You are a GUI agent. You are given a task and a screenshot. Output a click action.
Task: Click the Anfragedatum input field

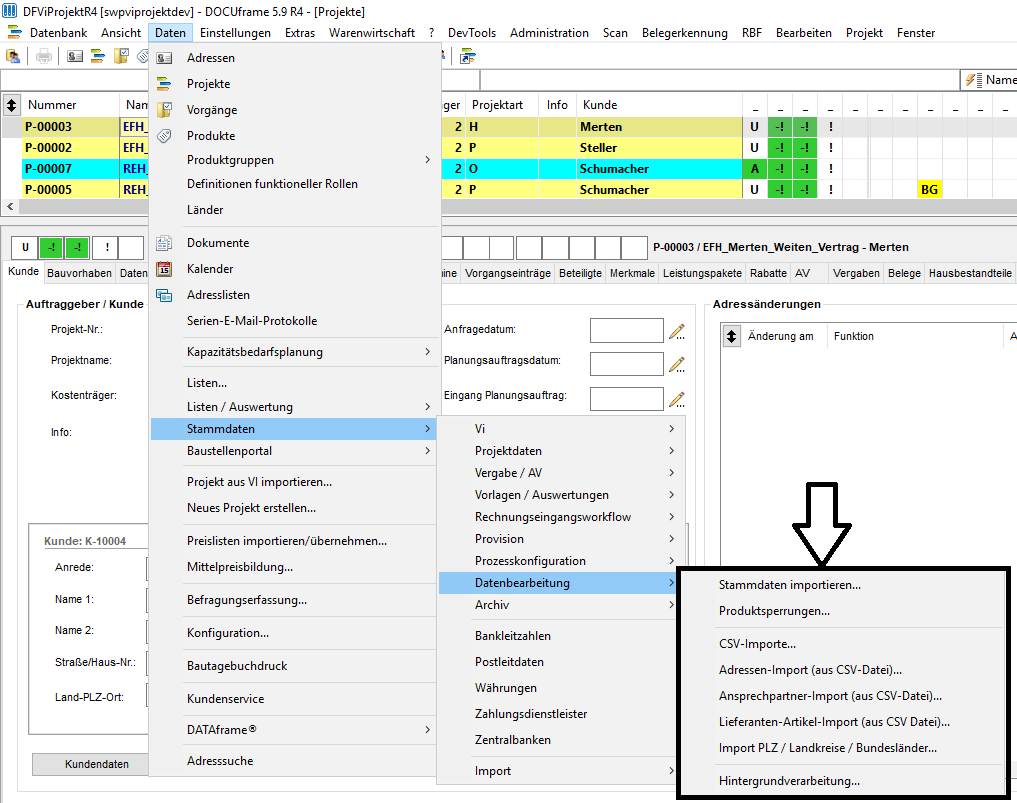(627, 330)
